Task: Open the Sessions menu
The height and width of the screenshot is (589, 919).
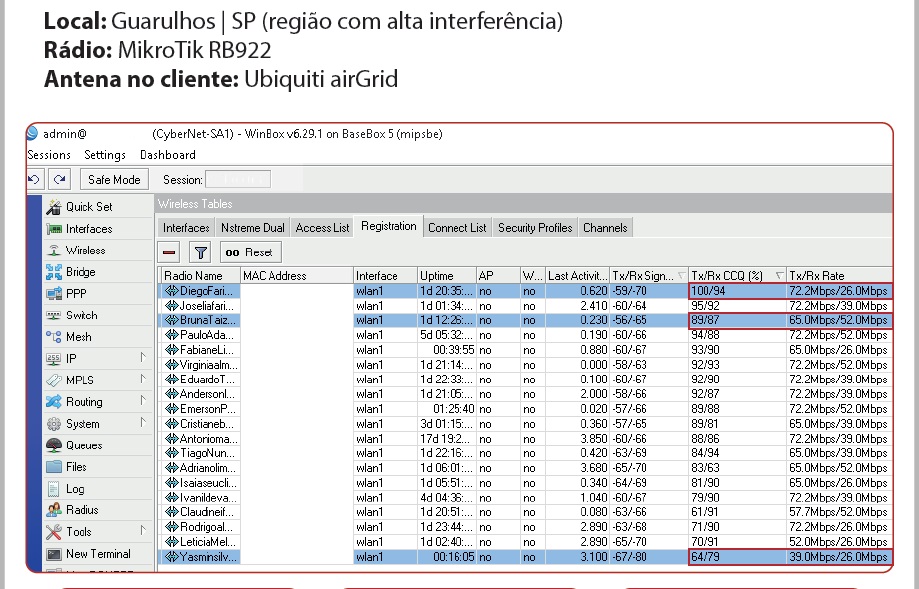Action: tap(49, 155)
